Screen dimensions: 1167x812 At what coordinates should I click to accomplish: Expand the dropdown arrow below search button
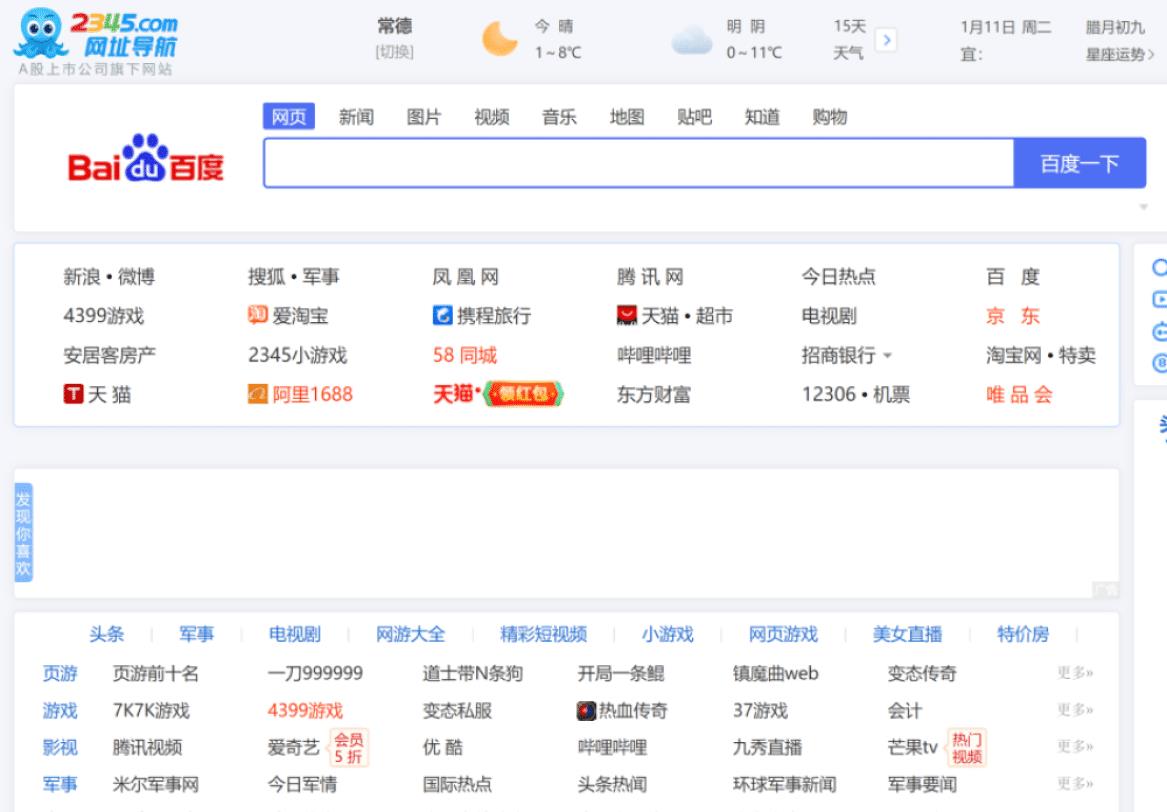click(1143, 207)
